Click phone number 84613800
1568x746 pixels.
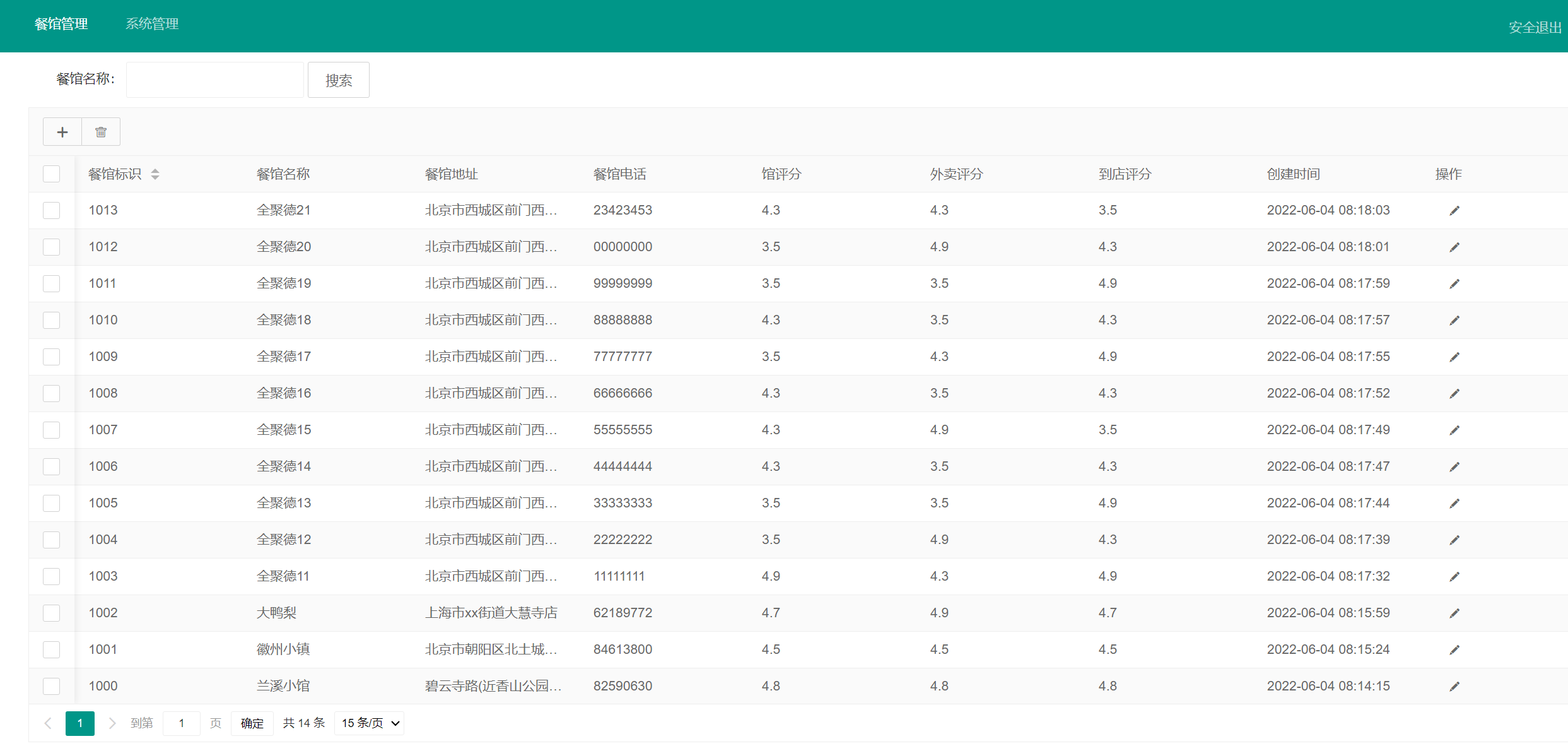click(x=623, y=649)
